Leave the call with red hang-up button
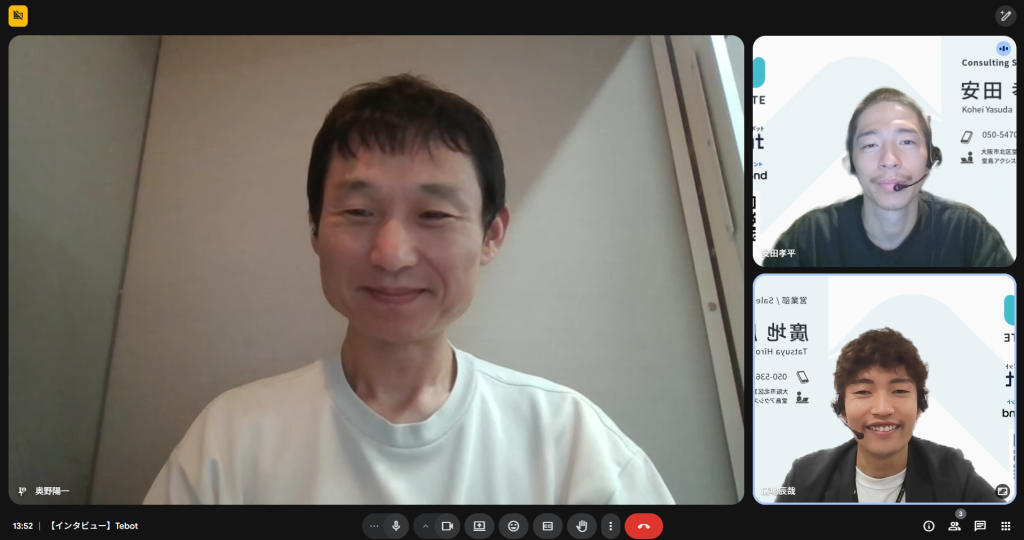The image size is (1024, 540). point(643,526)
